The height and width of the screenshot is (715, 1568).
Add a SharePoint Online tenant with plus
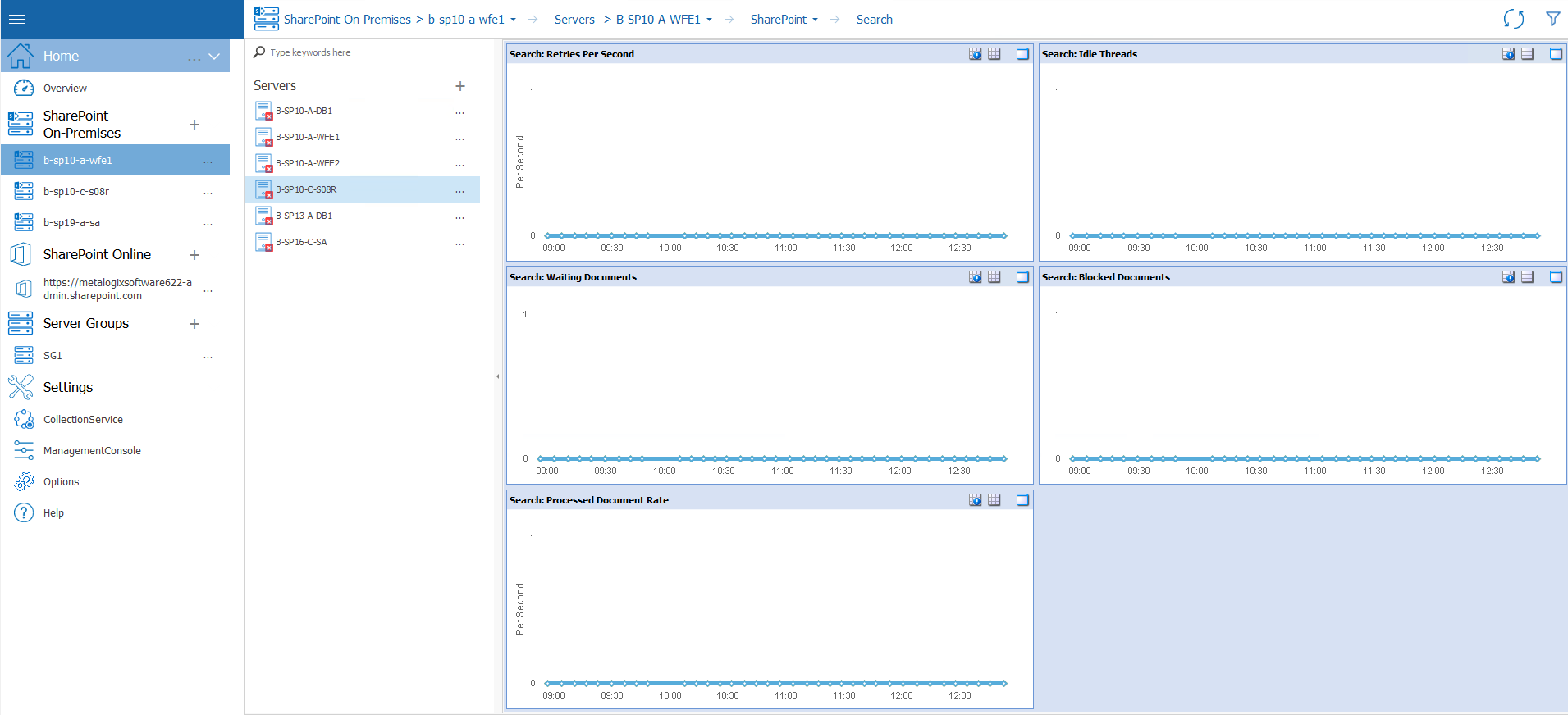pos(194,255)
